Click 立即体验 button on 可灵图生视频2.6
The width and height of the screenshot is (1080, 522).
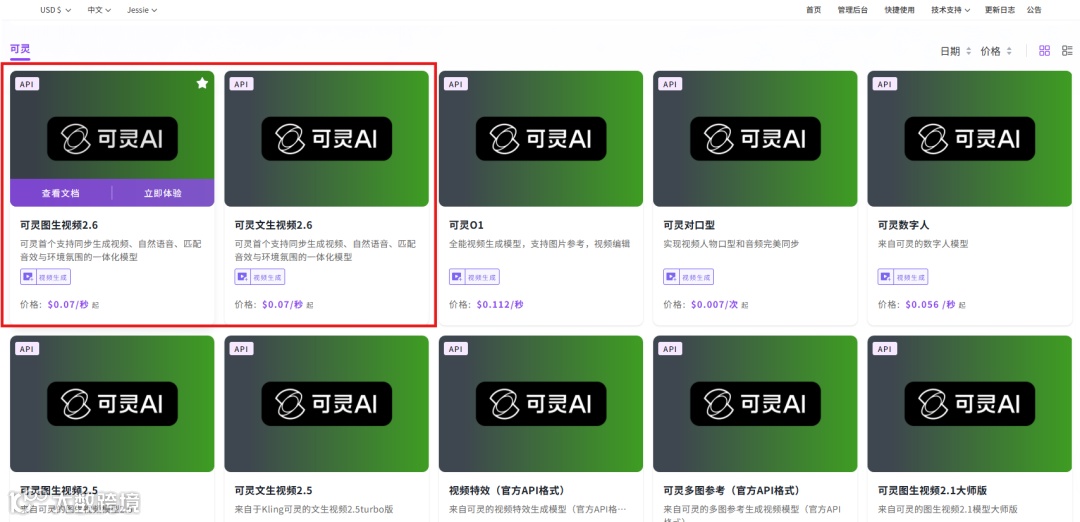pos(163,194)
